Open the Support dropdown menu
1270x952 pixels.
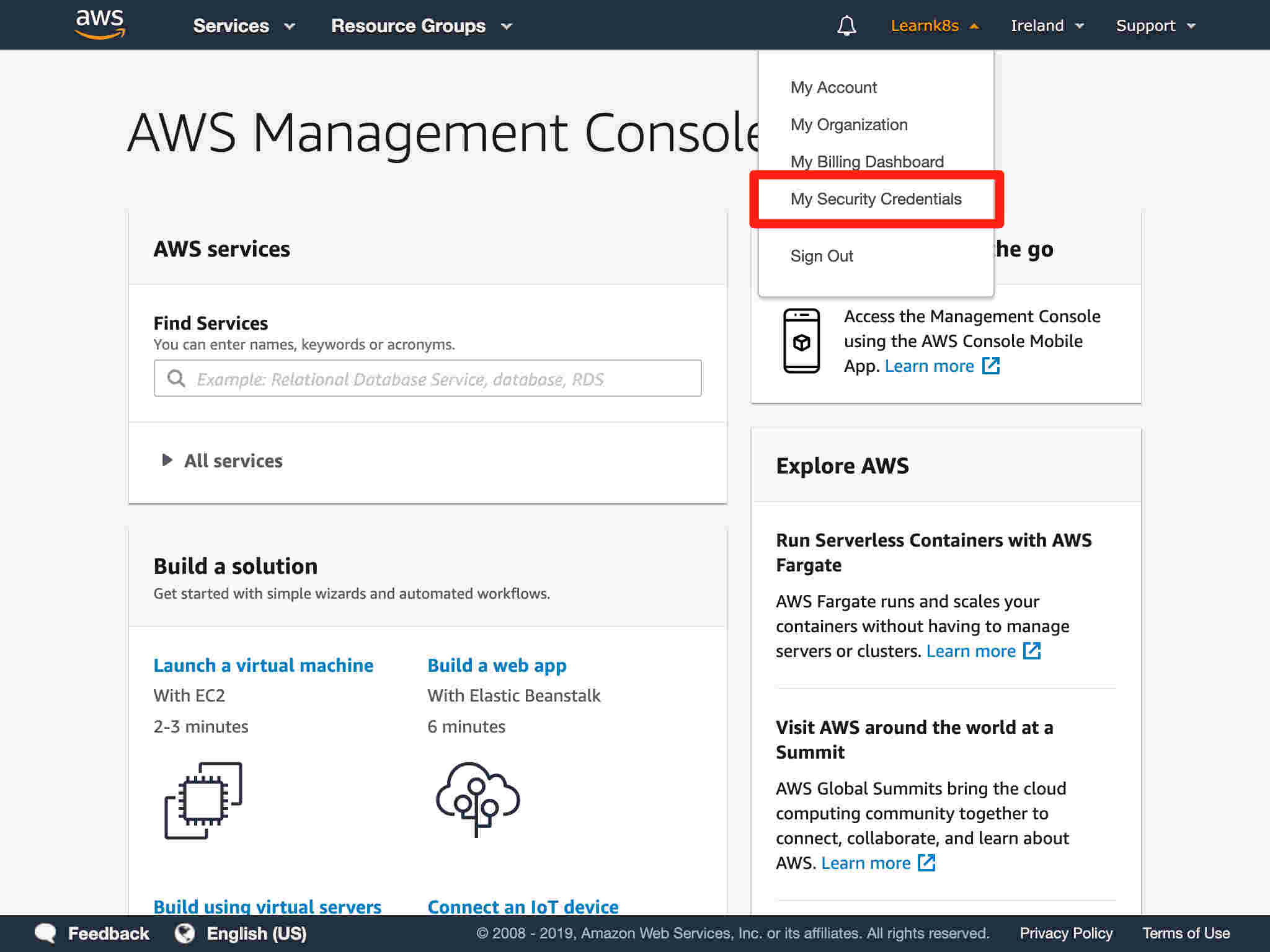point(1156,26)
